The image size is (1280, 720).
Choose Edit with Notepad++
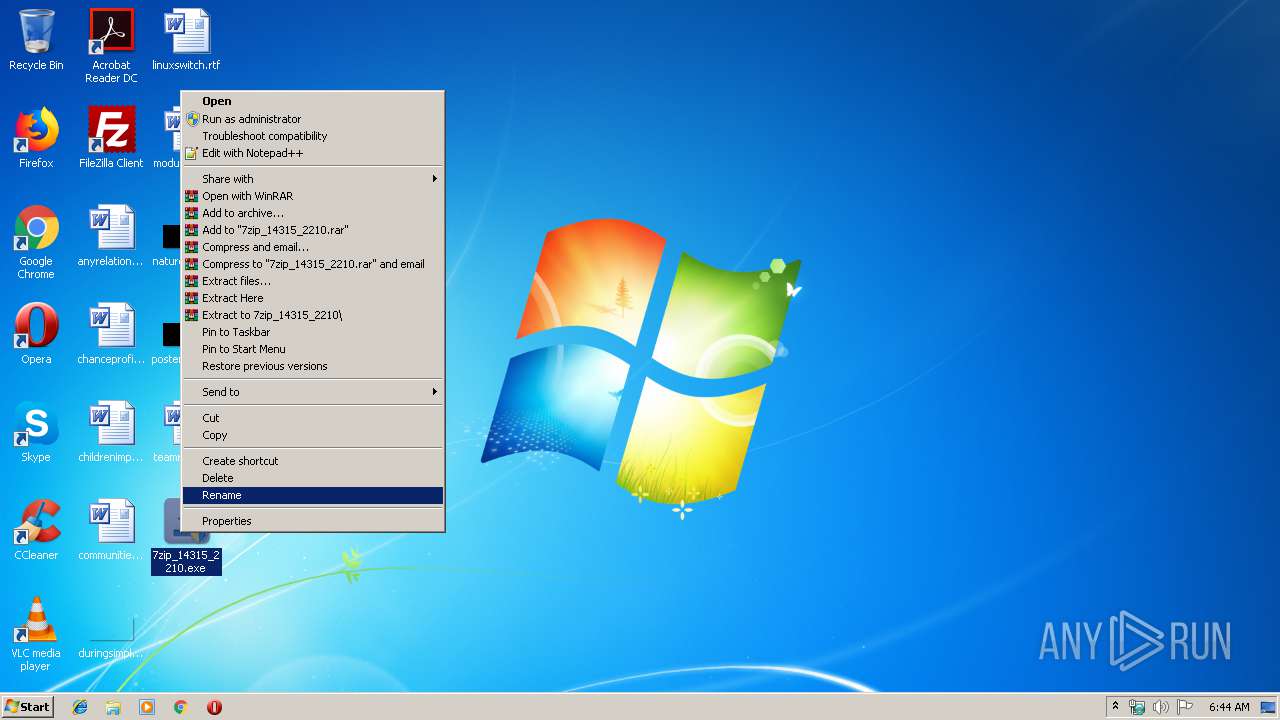(312, 153)
